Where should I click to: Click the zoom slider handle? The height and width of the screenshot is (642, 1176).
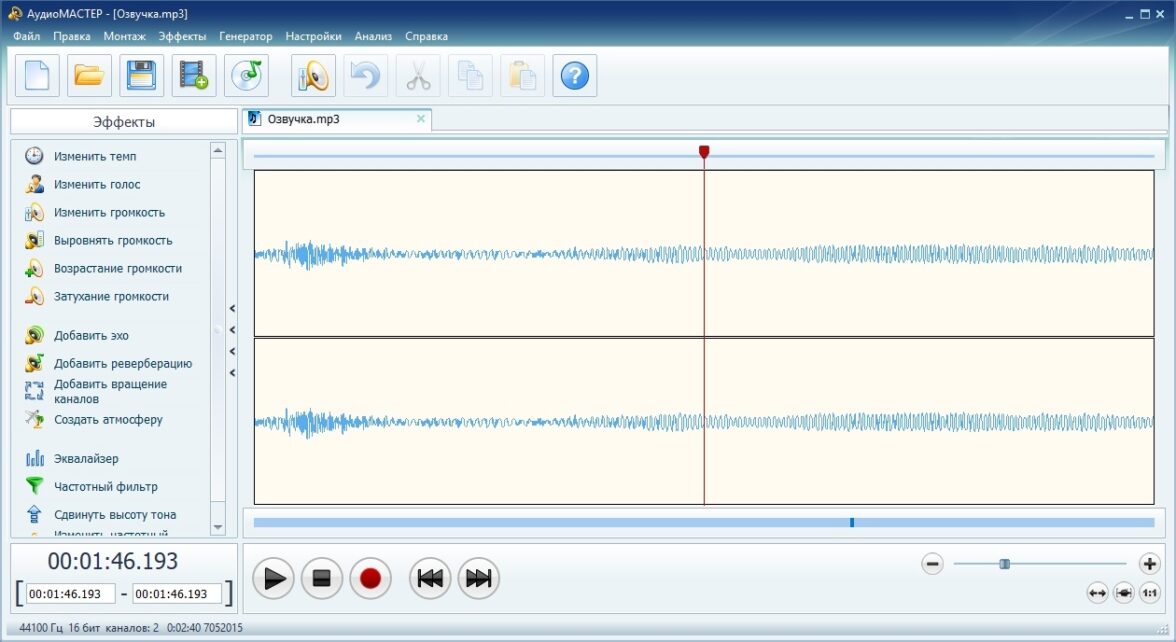point(1004,564)
